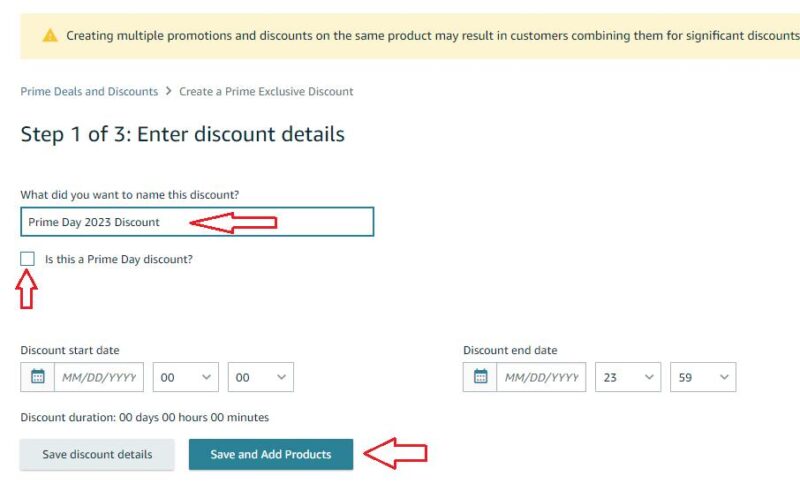Click the Save discount details button

(x=97, y=454)
